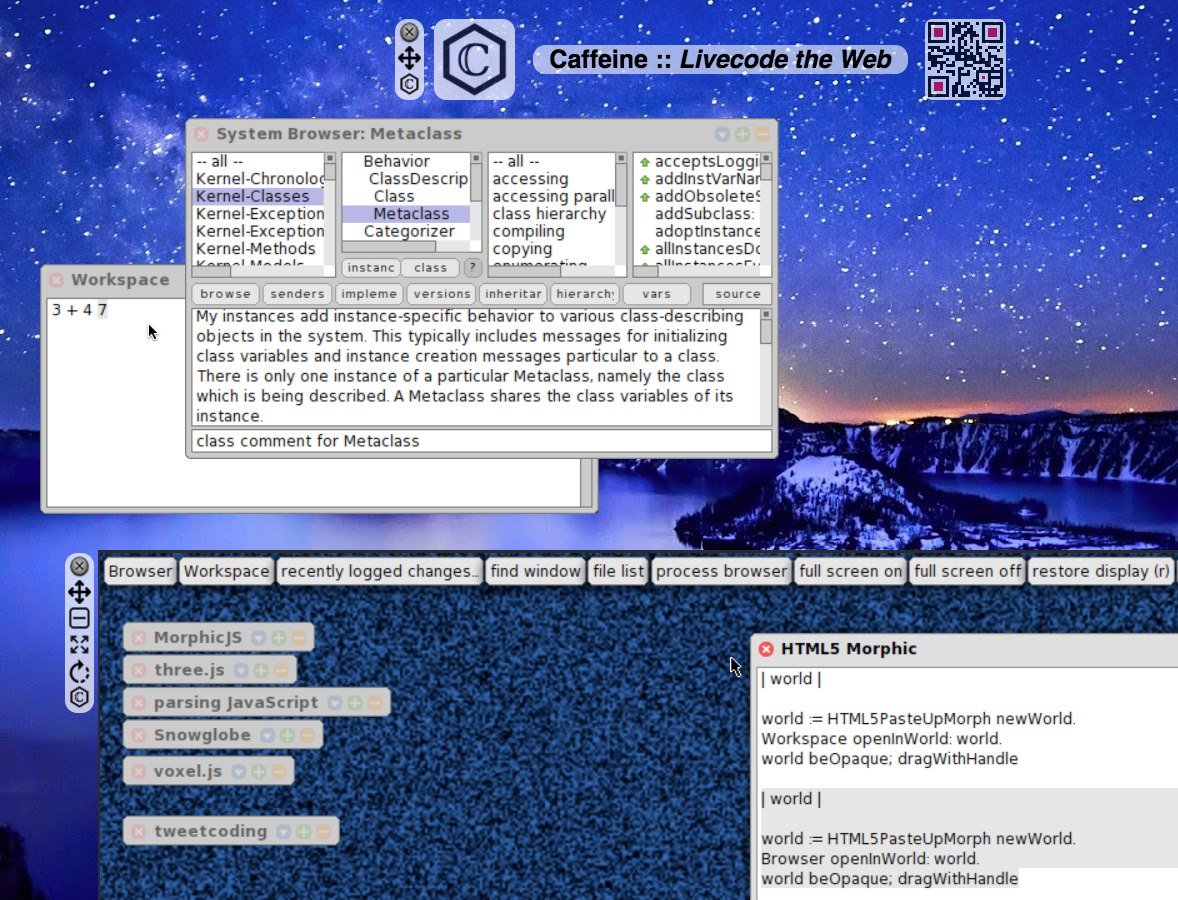This screenshot has width=1178, height=900.
Task: Click the orange minus icon on voxel.js bar
Action: point(277,771)
